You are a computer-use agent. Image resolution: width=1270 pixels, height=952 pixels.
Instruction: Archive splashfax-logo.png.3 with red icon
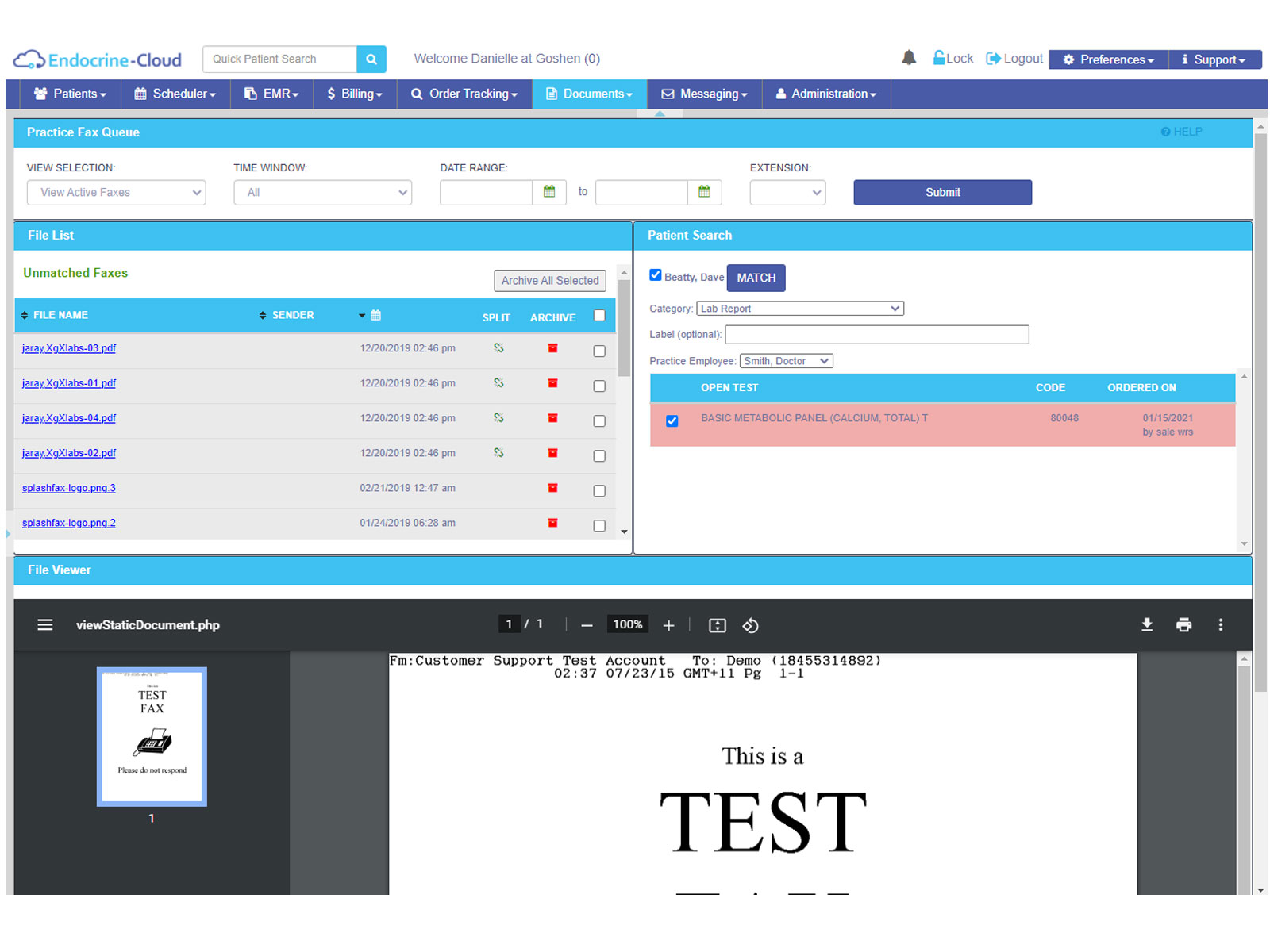point(553,488)
